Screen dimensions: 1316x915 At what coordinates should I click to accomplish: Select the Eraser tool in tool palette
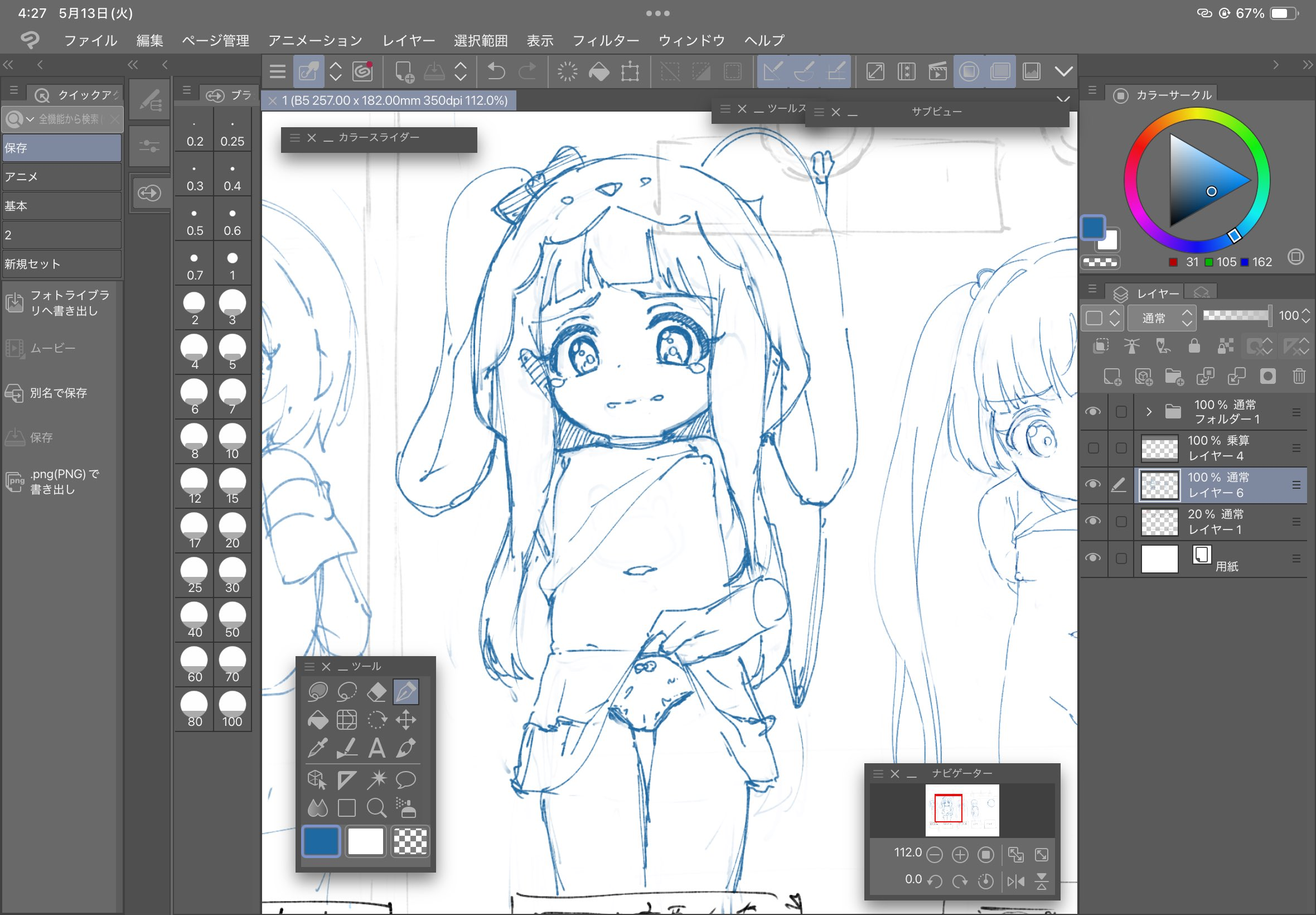point(376,692)
